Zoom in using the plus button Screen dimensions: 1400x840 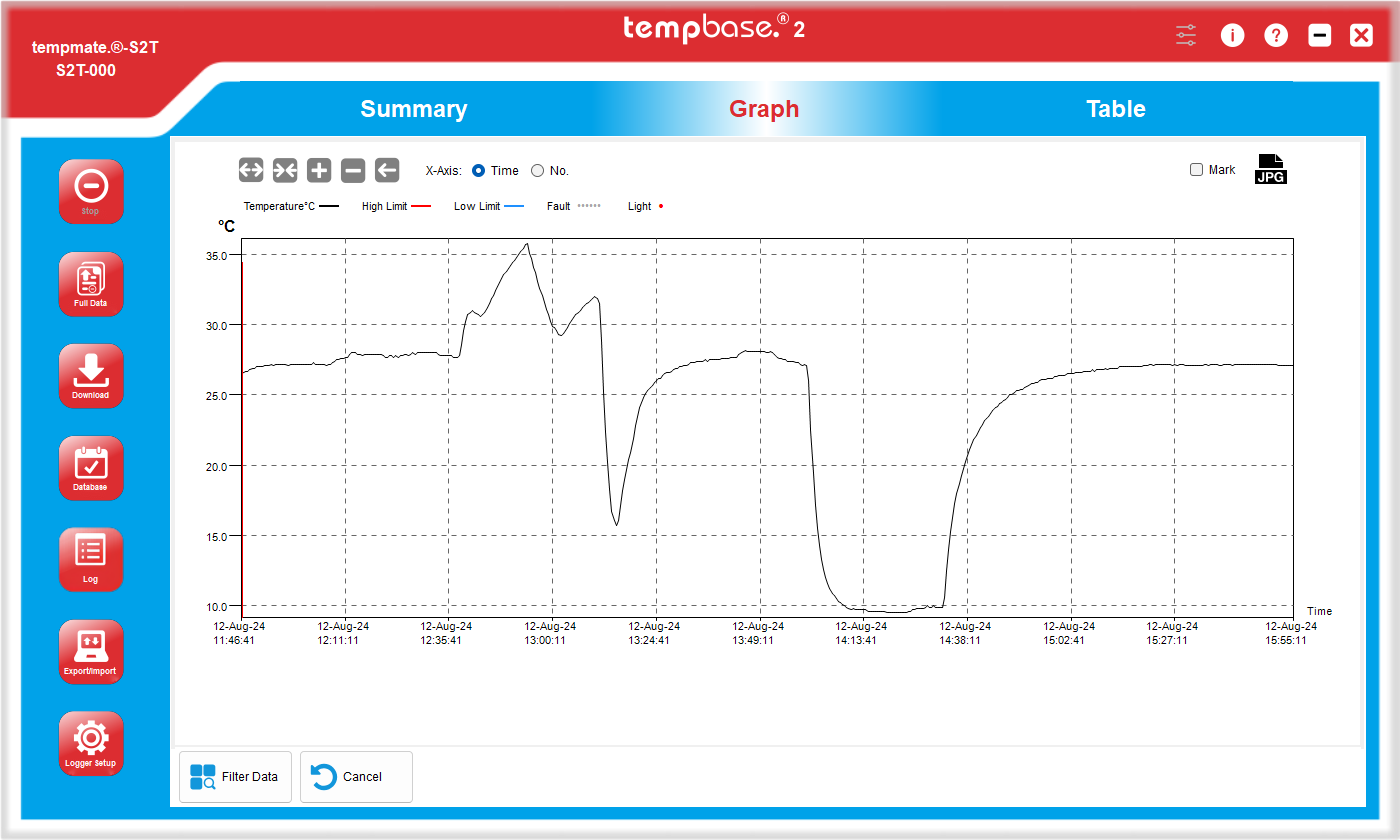(x=319, y=170)
